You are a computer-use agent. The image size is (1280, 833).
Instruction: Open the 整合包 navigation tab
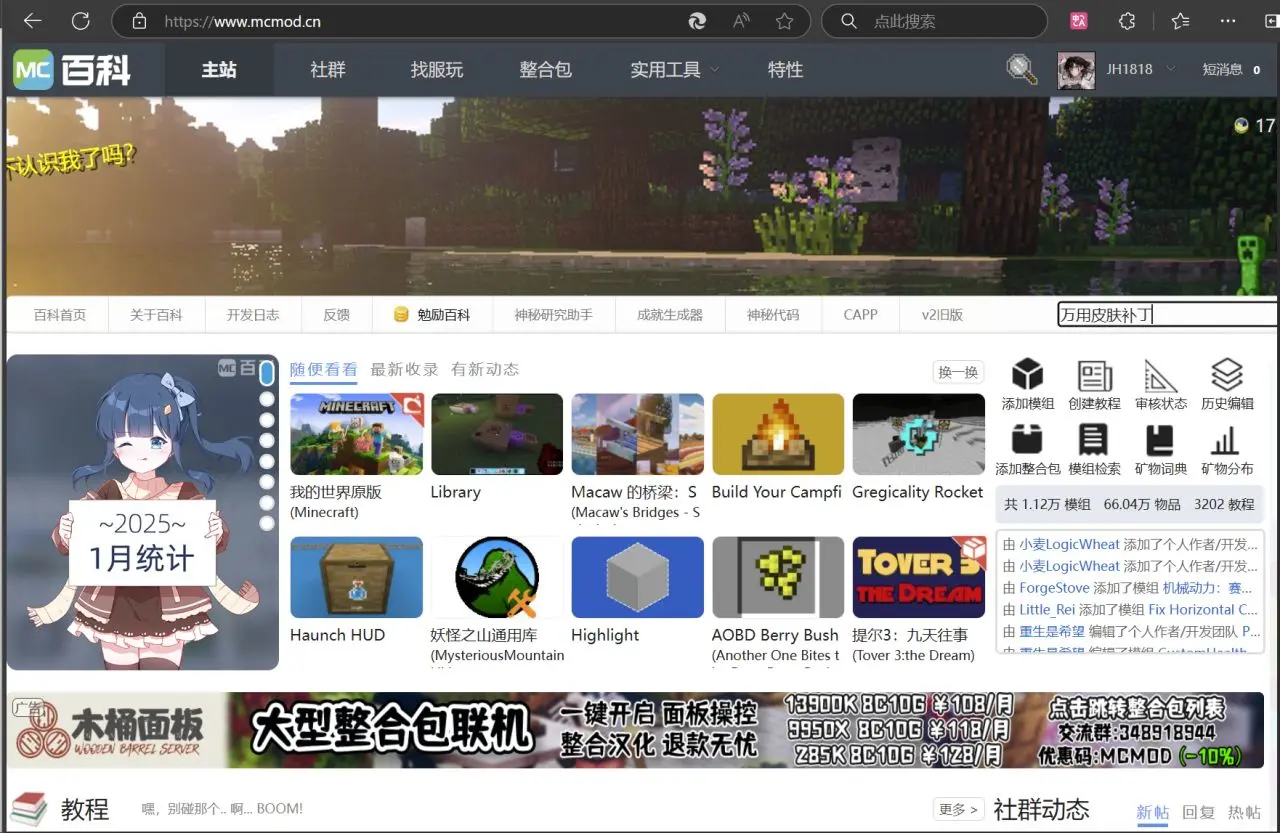pos(546,70)
